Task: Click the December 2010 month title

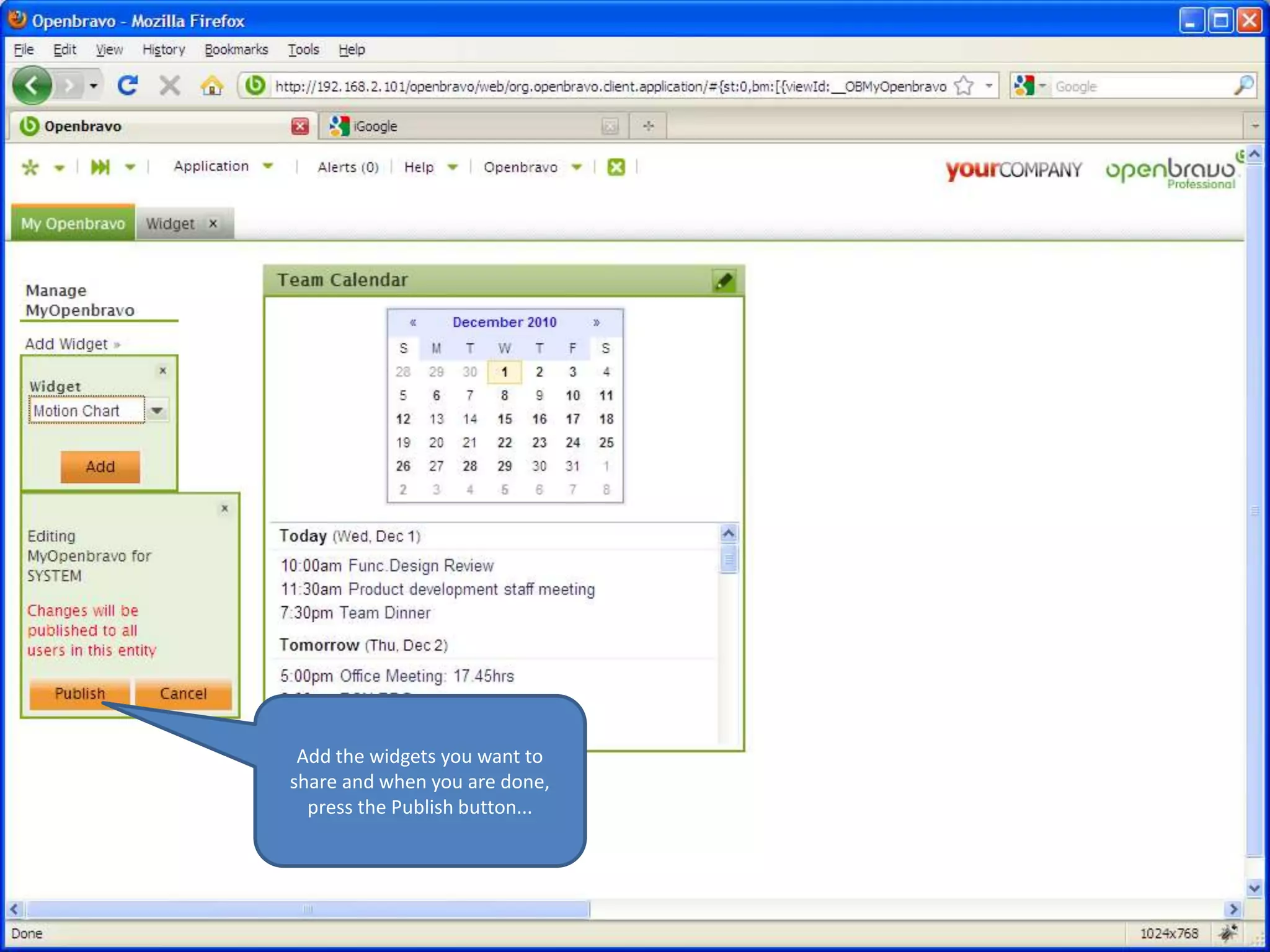Action: click(x=504, y=322)
